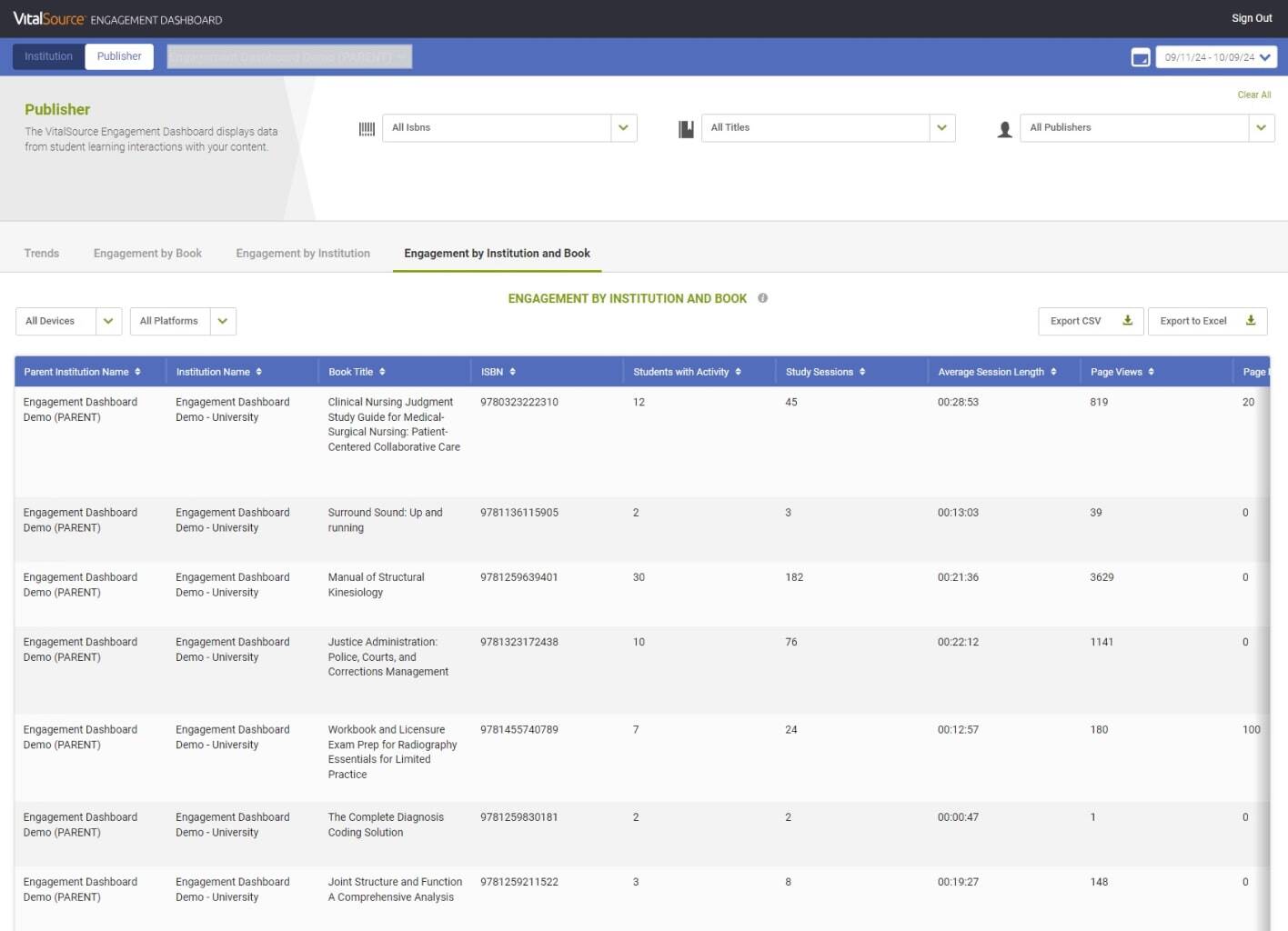The width and height of the screenshot is (1288, 931).
Task: Select Engagement by Institution and Book tab
Action: (497, 254)
